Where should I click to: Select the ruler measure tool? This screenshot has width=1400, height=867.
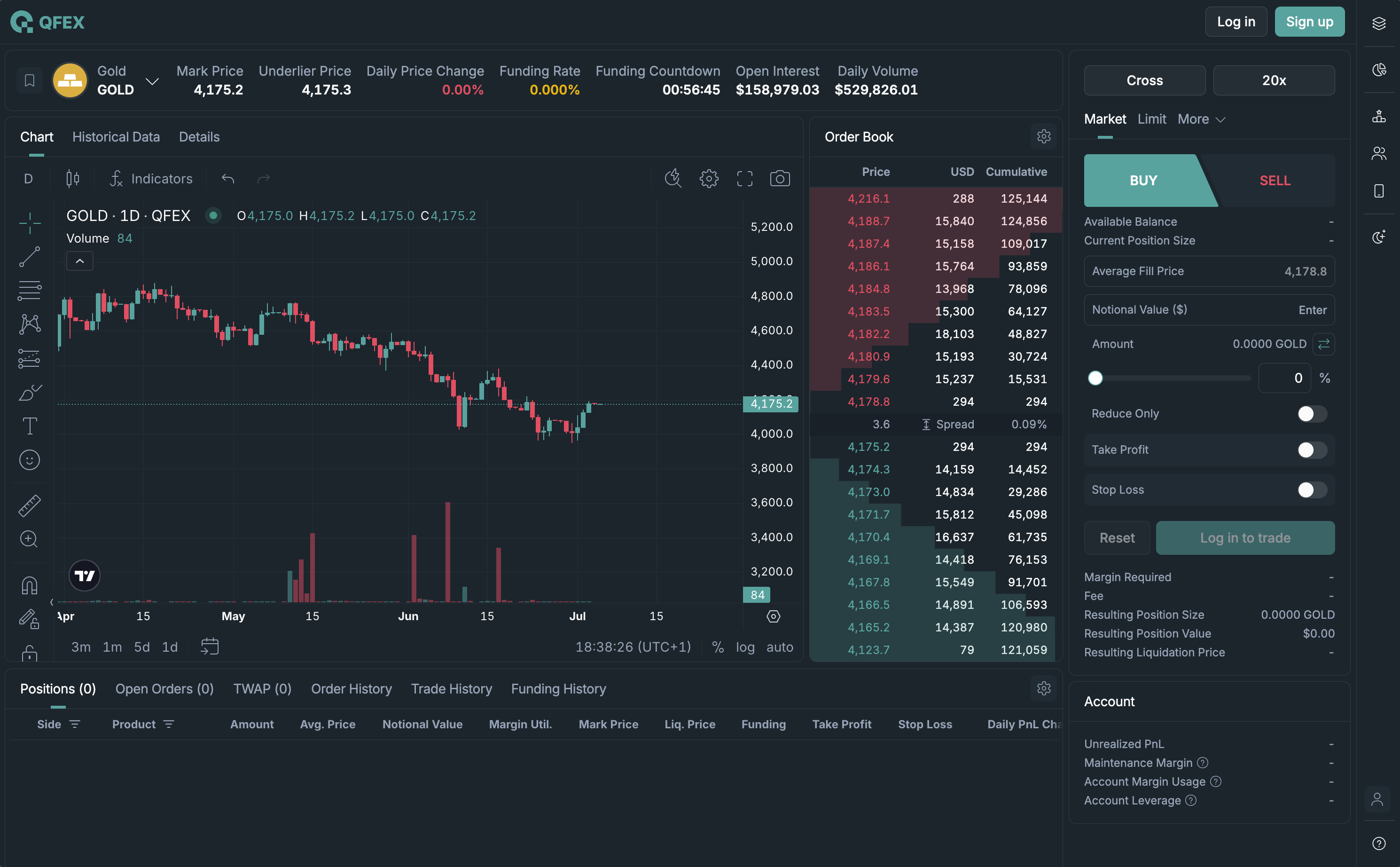pos(29,505)
